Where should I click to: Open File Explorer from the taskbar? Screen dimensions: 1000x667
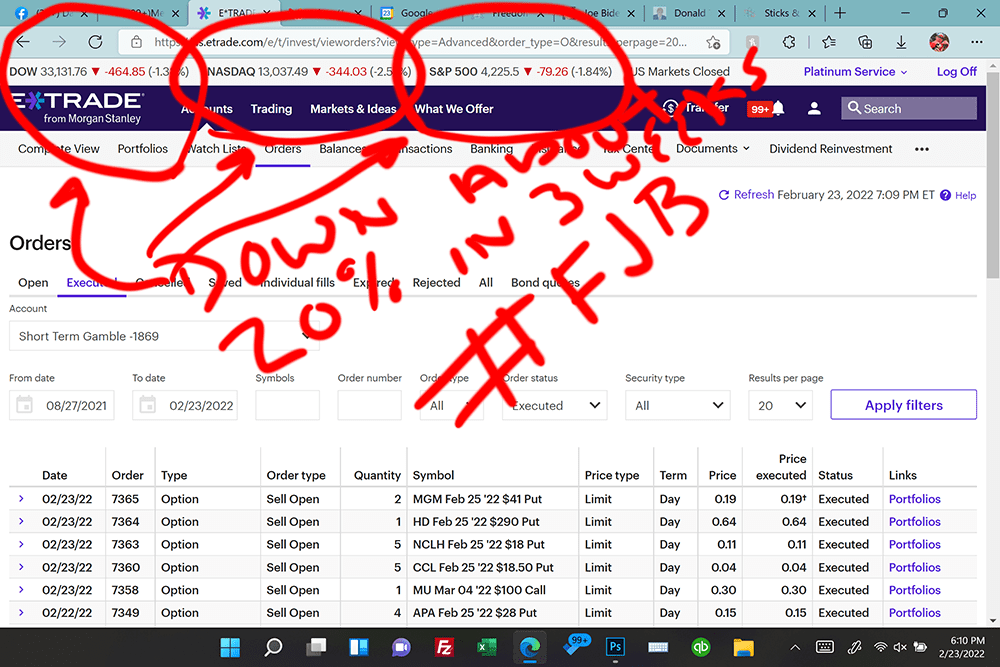point(743,647)
